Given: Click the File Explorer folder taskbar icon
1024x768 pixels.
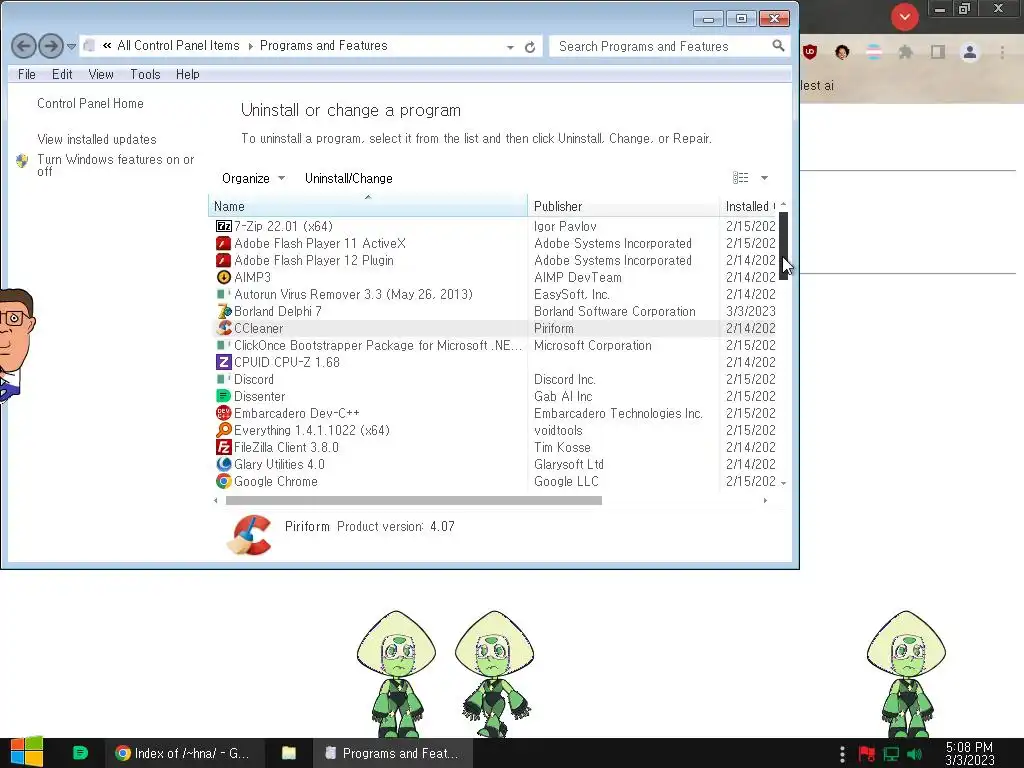Looking at the screenshot, I should coord(289,753).
